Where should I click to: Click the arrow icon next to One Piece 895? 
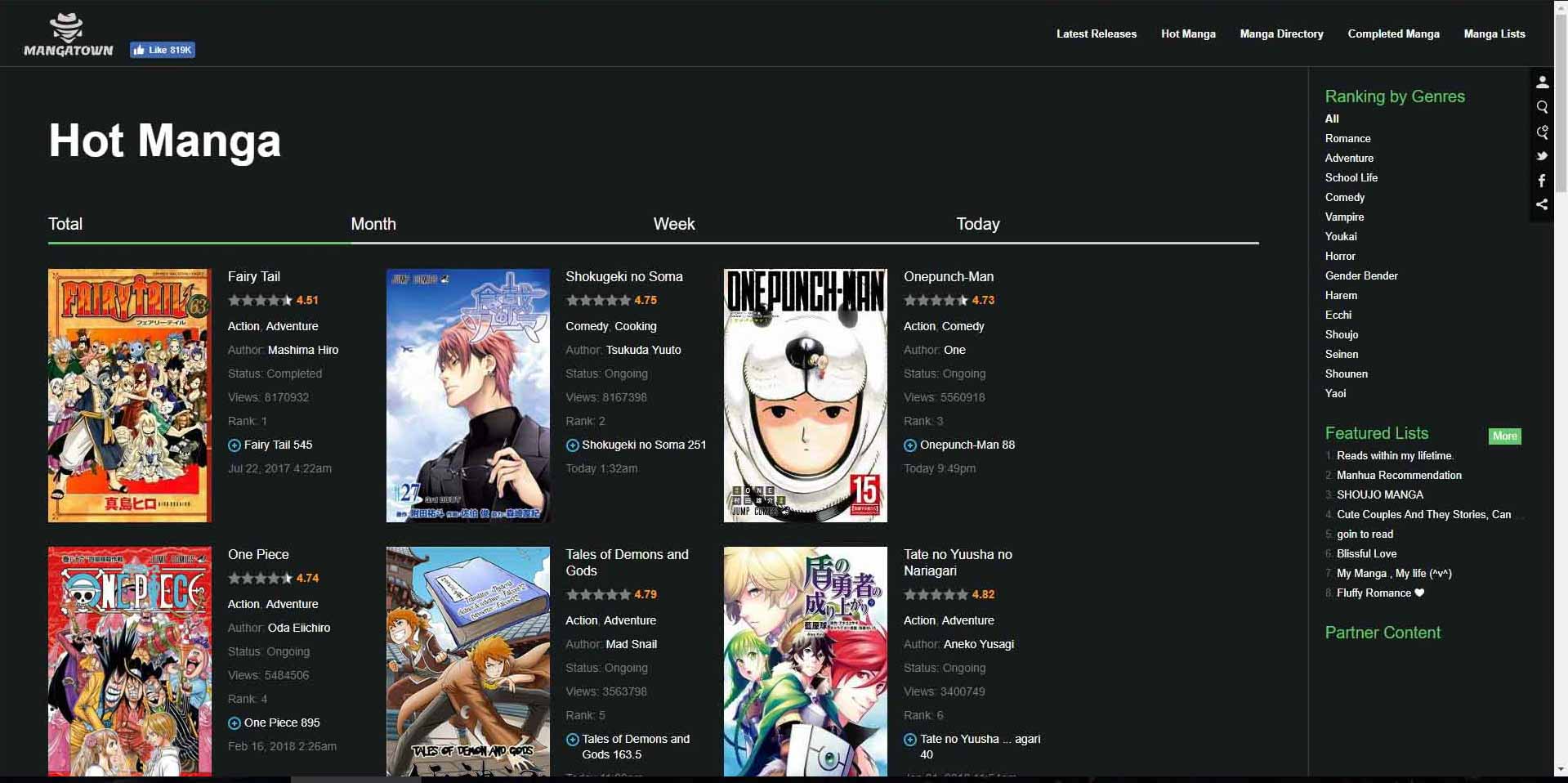click(x=235, y=723)
